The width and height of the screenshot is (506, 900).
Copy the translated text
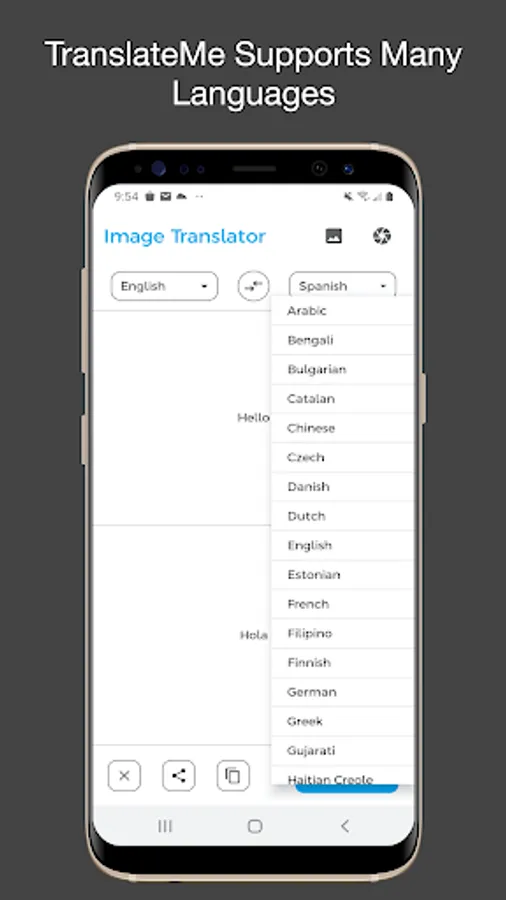tap(233, 775)
